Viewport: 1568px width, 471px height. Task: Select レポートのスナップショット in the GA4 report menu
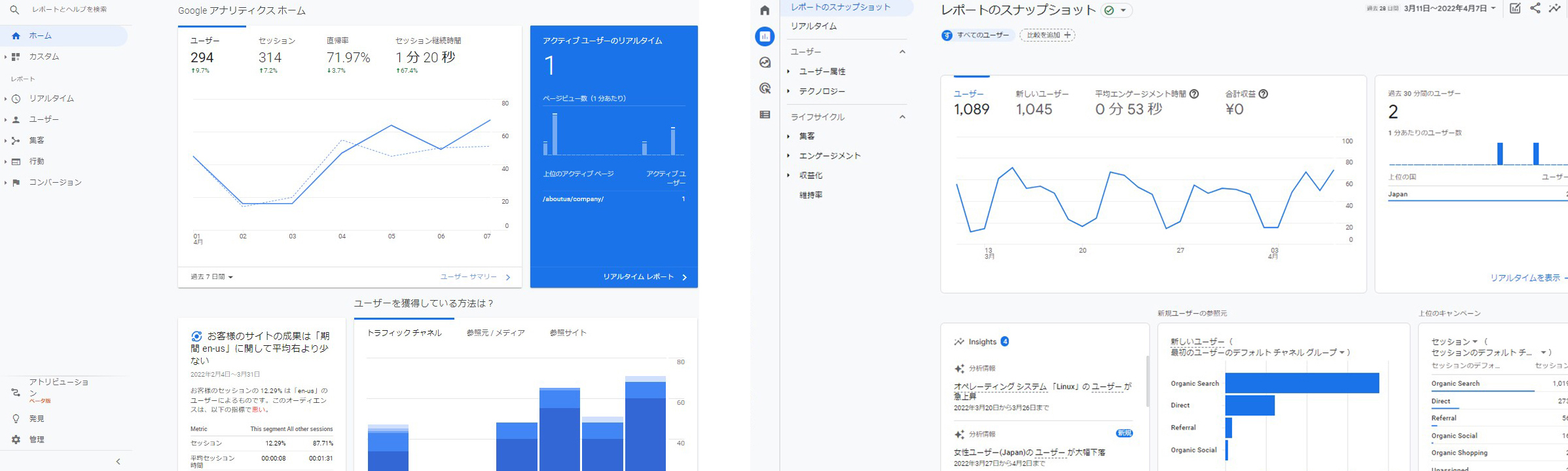pyautogui.click(x=847, y=7)
